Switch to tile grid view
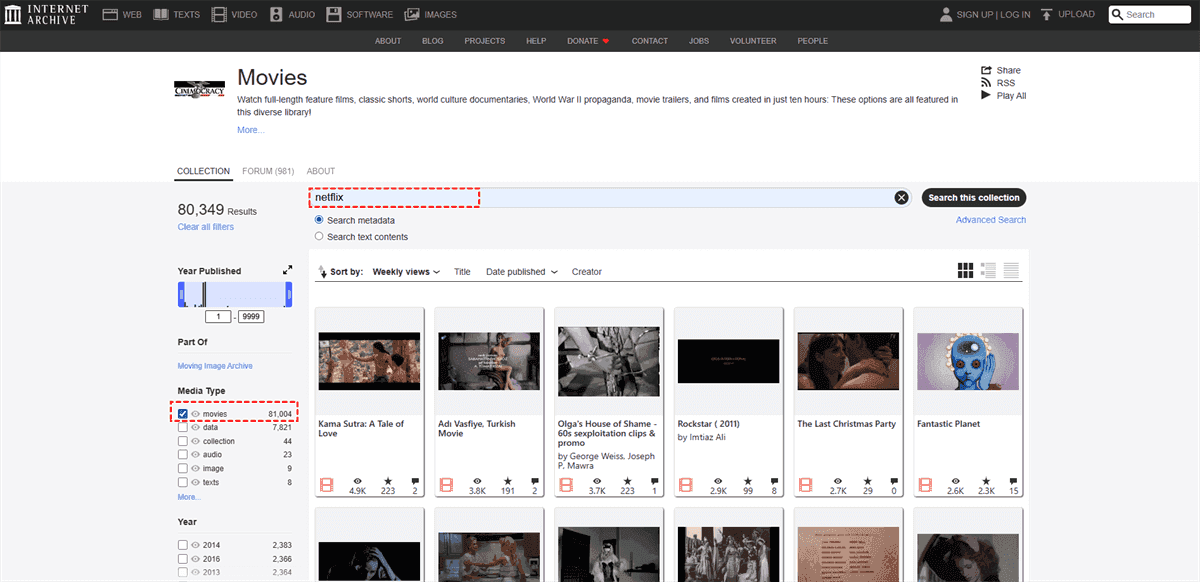The image size is (1200, 582). pos(965,271)
